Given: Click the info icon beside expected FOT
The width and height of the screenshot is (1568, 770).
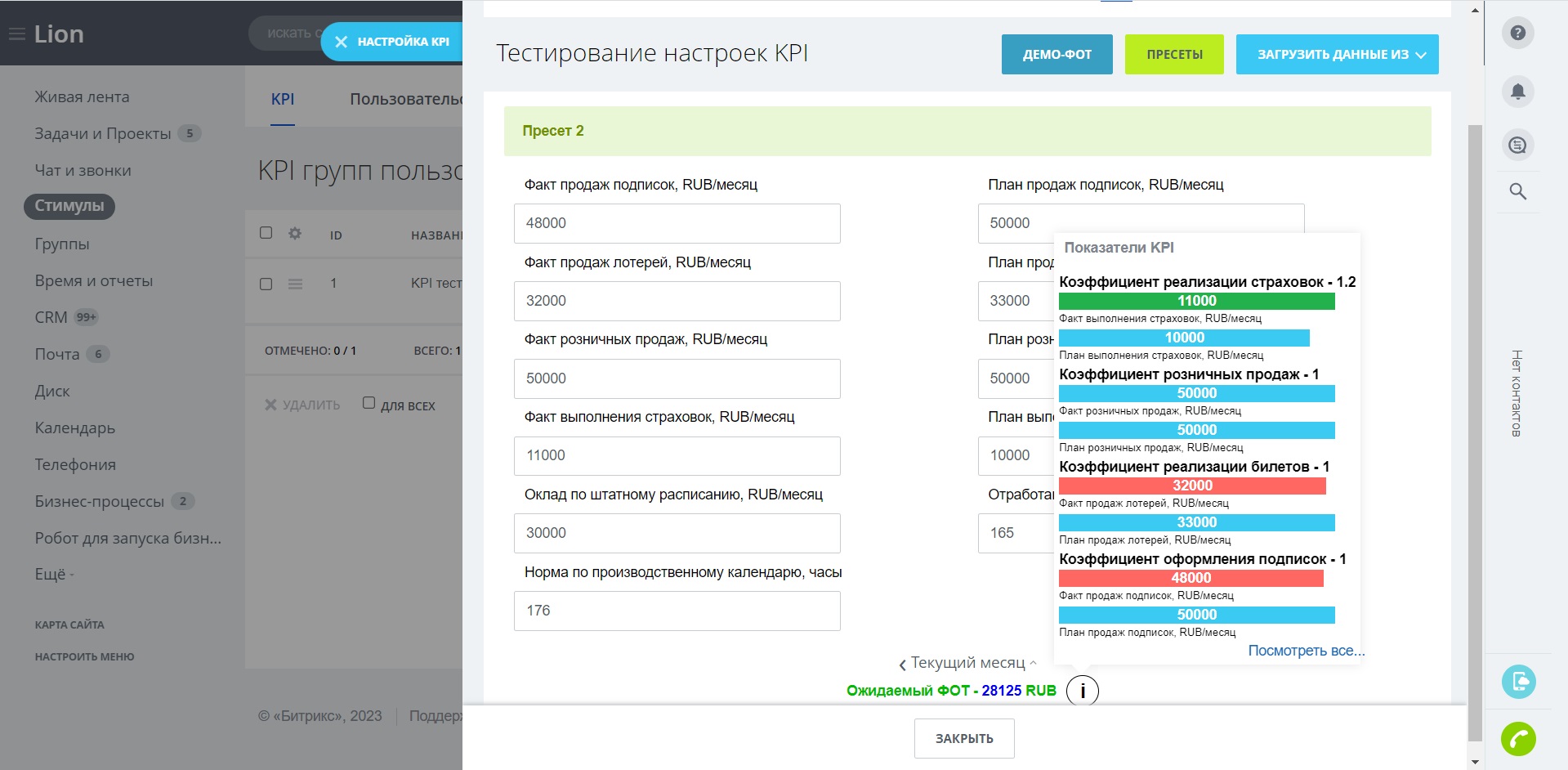Looking at the screenshot, I should [x=1082, y=691].
